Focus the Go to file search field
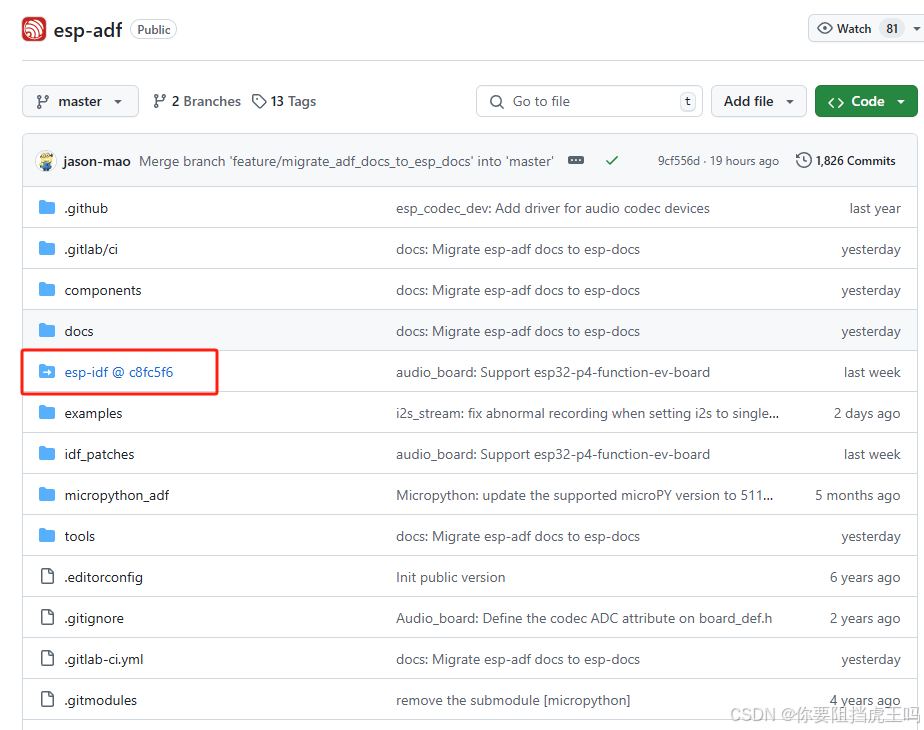Viewport: 924px width, 730px height. (589, 101)
